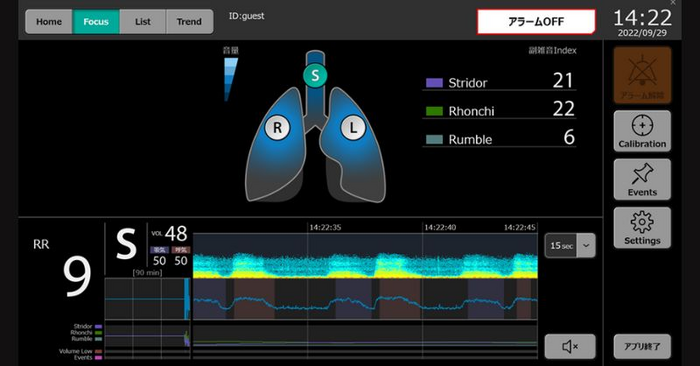Viewport: 700px width, 366px height.
Task: Click the breathing waveform graph
Action: click(365, 299)
